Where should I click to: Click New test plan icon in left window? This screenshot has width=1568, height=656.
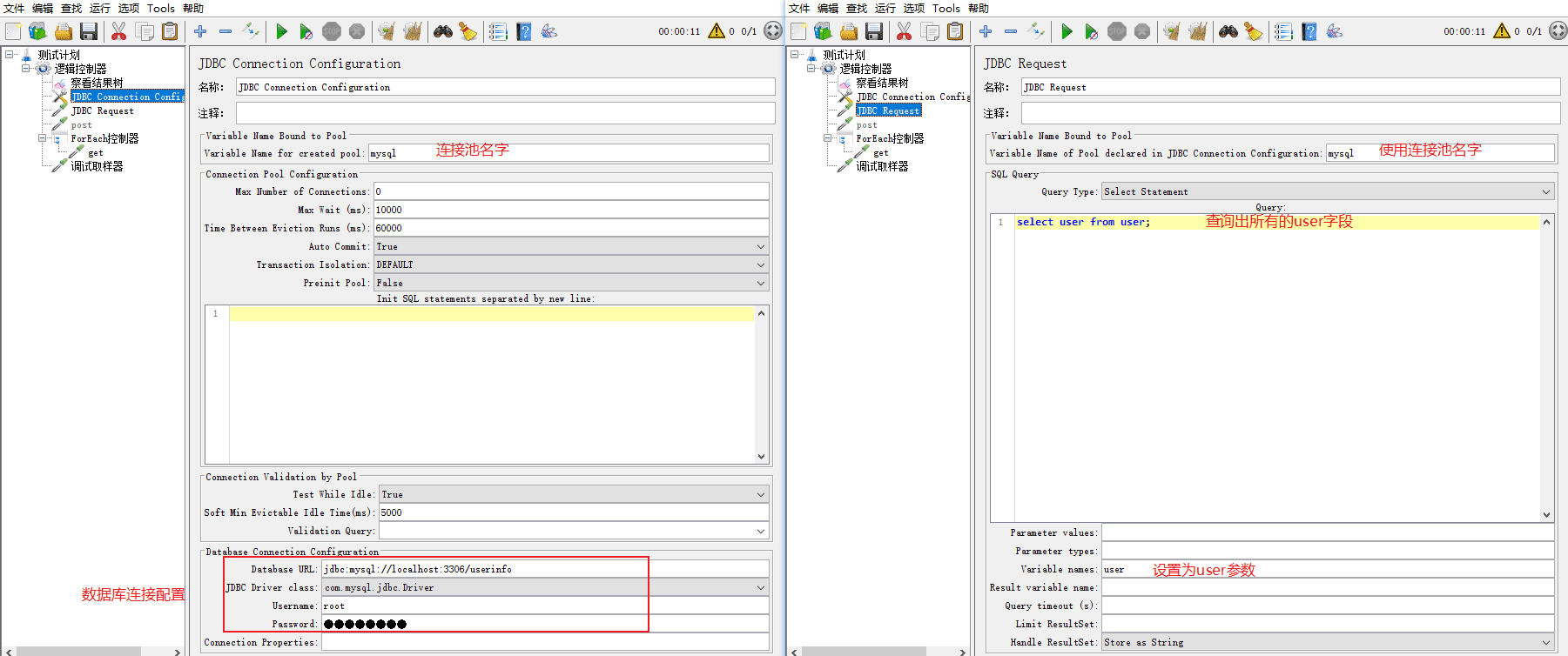point(13,31)
